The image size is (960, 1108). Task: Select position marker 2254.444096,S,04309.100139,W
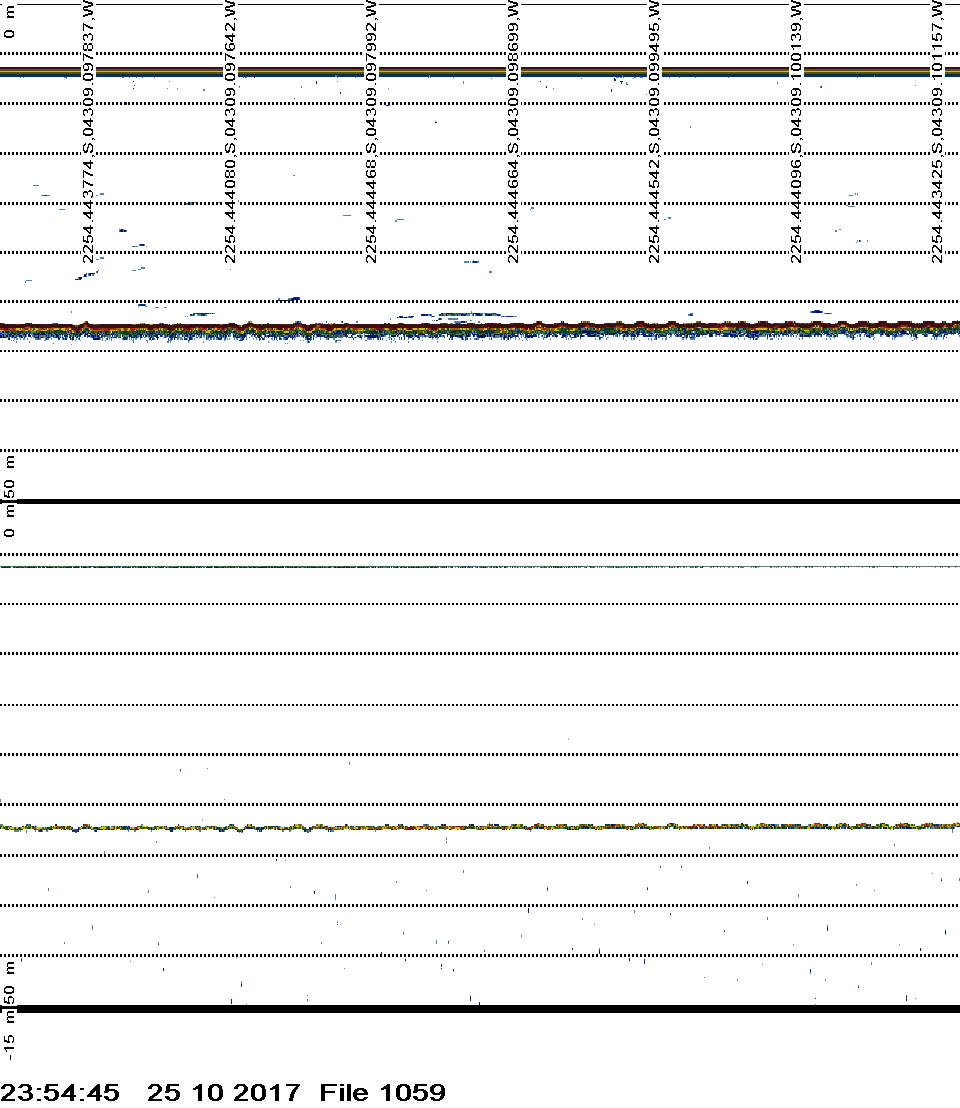click(x=797, y=132)
